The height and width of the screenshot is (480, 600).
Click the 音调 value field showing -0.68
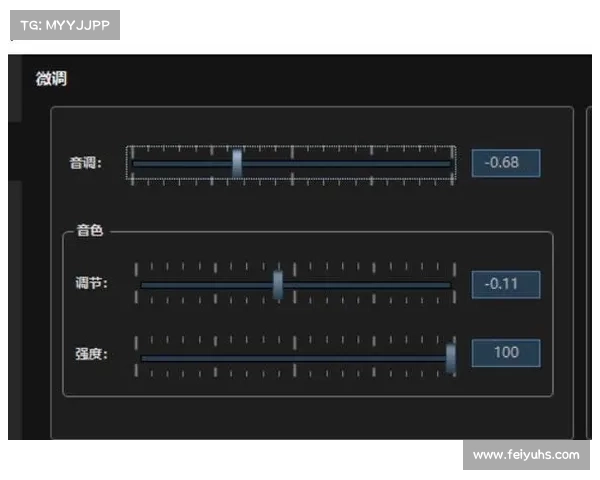[506, 163]
